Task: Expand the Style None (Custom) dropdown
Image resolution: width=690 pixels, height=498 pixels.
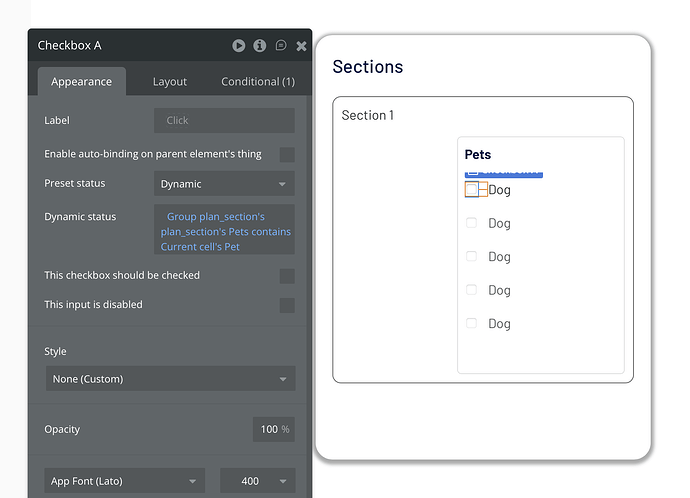Action: point(170,379)
